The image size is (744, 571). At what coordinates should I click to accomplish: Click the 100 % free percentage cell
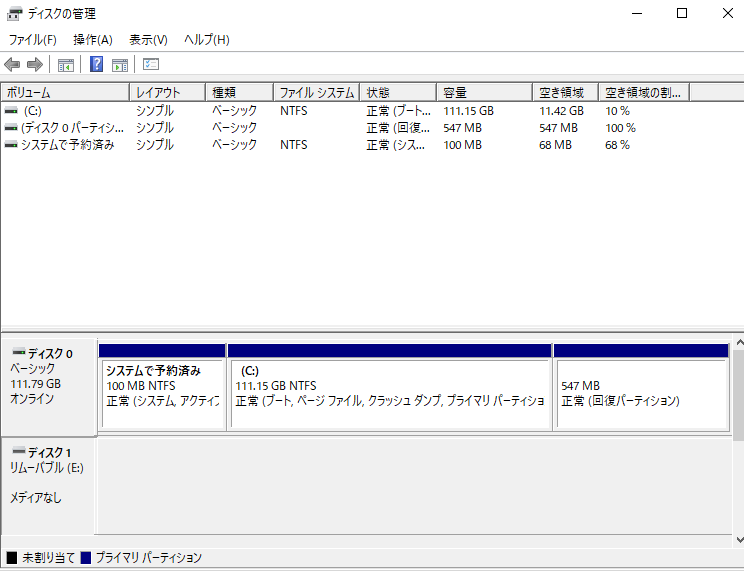point(620,128)
